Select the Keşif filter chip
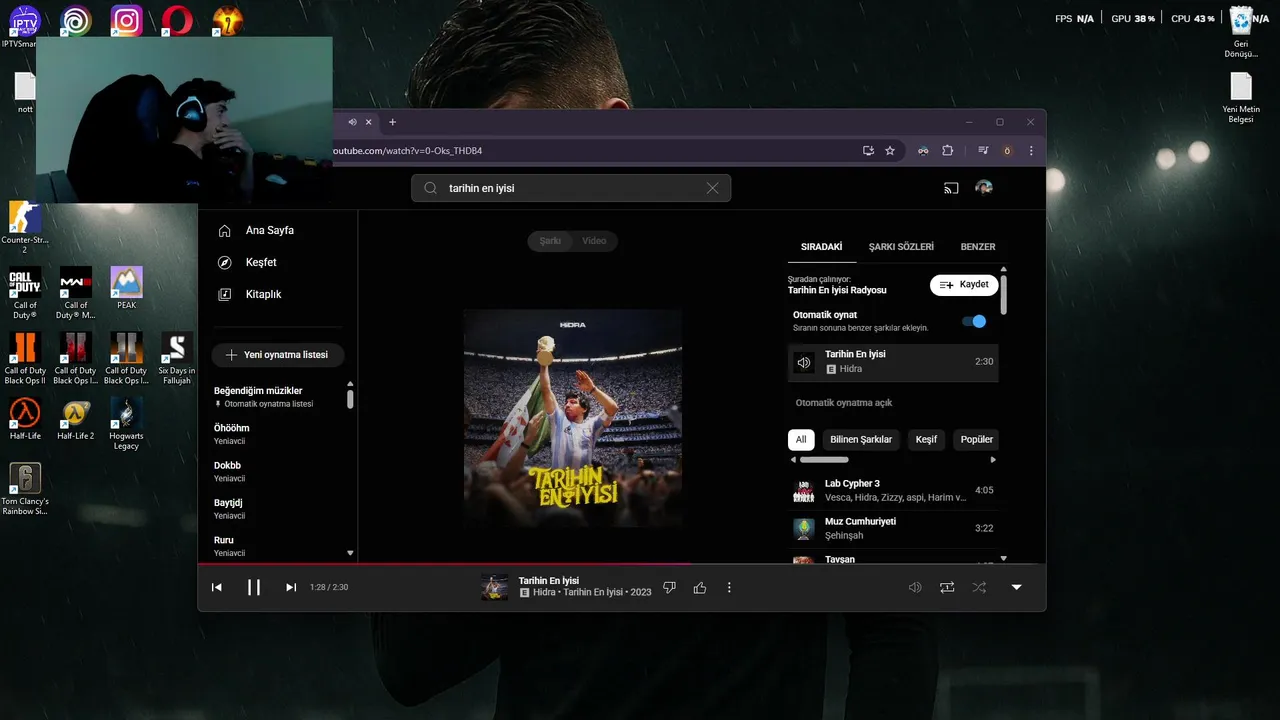The image size is (1280, 720). click(x=927, y=440)
